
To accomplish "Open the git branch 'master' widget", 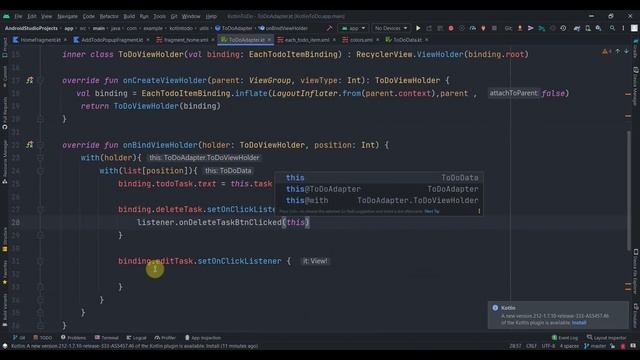I will coord(595,346).
